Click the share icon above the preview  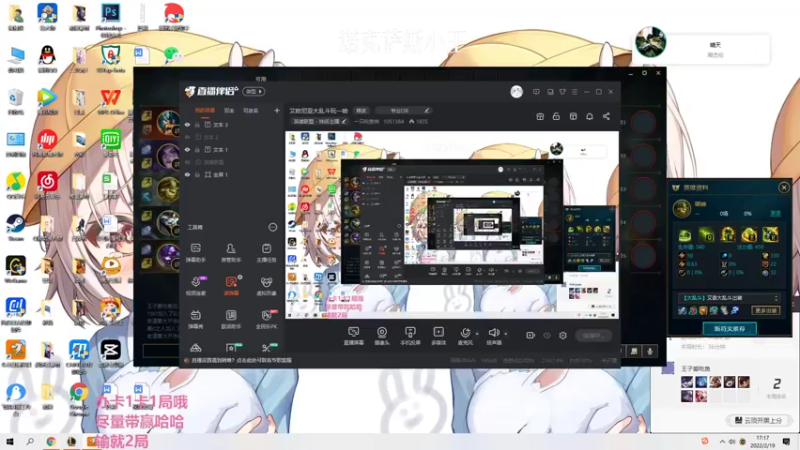click(x=606, y=116)
